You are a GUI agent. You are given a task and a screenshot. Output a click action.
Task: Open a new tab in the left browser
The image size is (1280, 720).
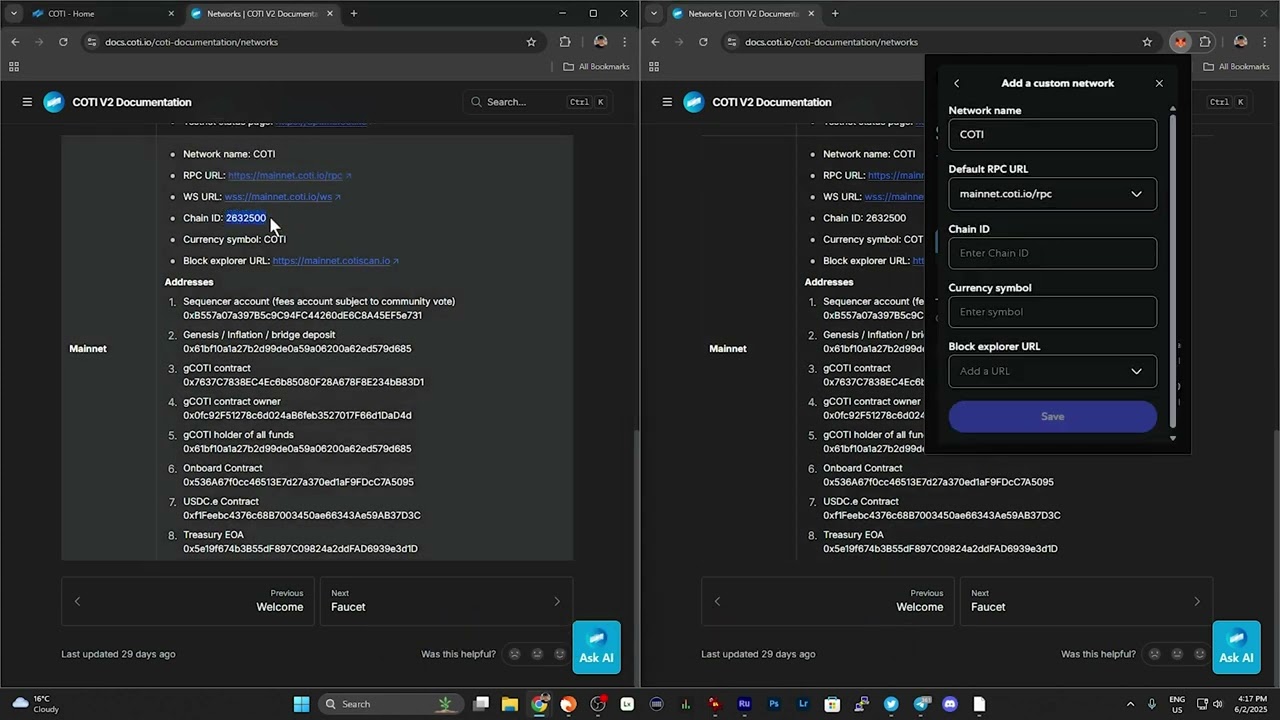[x=353, y=13]
